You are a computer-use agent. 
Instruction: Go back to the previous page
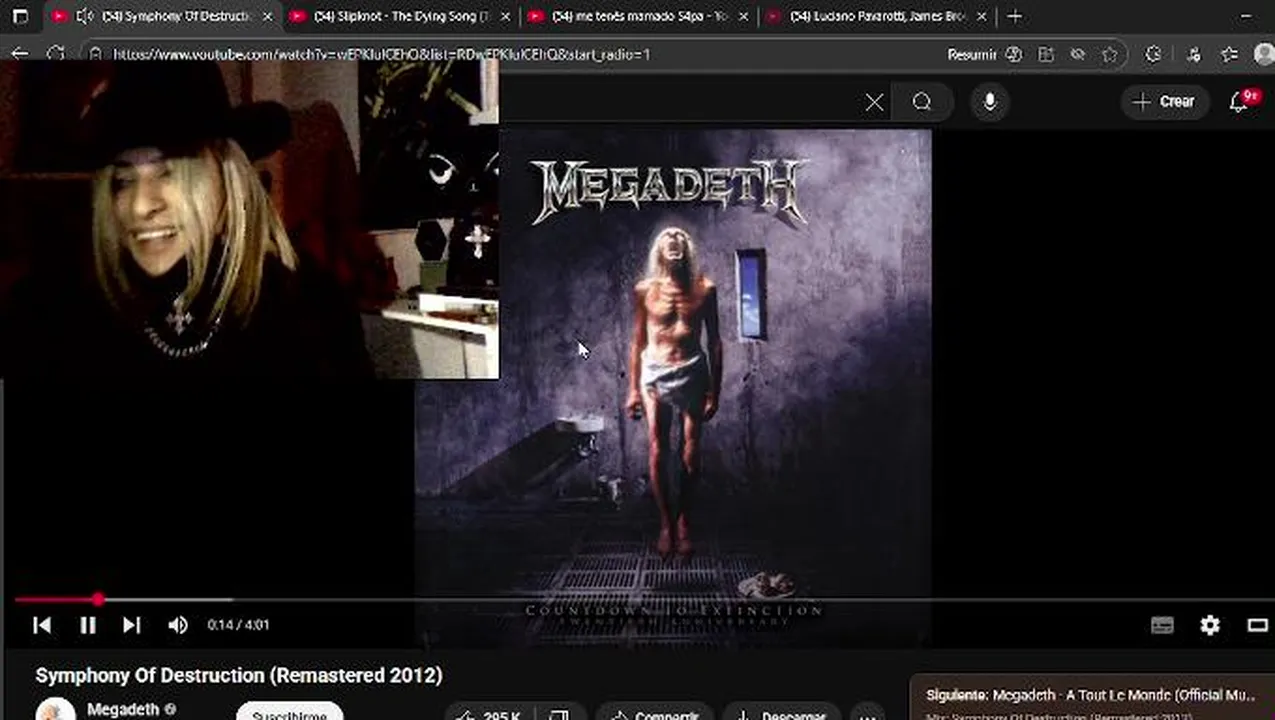click(20, 54)
